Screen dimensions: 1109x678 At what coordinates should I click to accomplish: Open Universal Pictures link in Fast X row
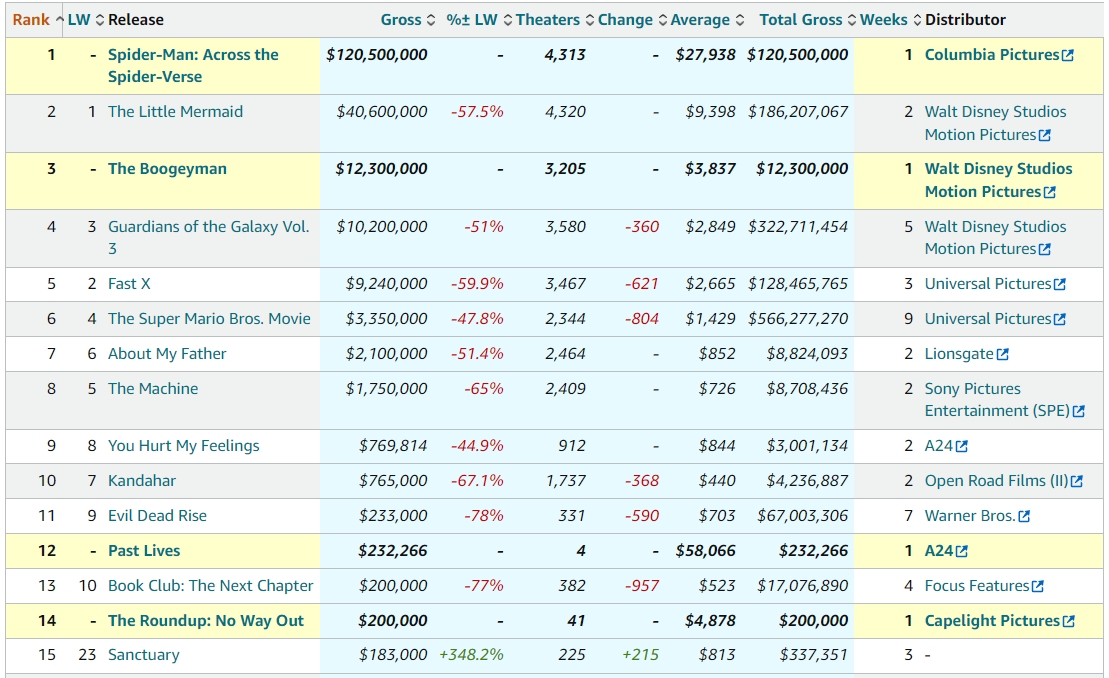[988, 284]
